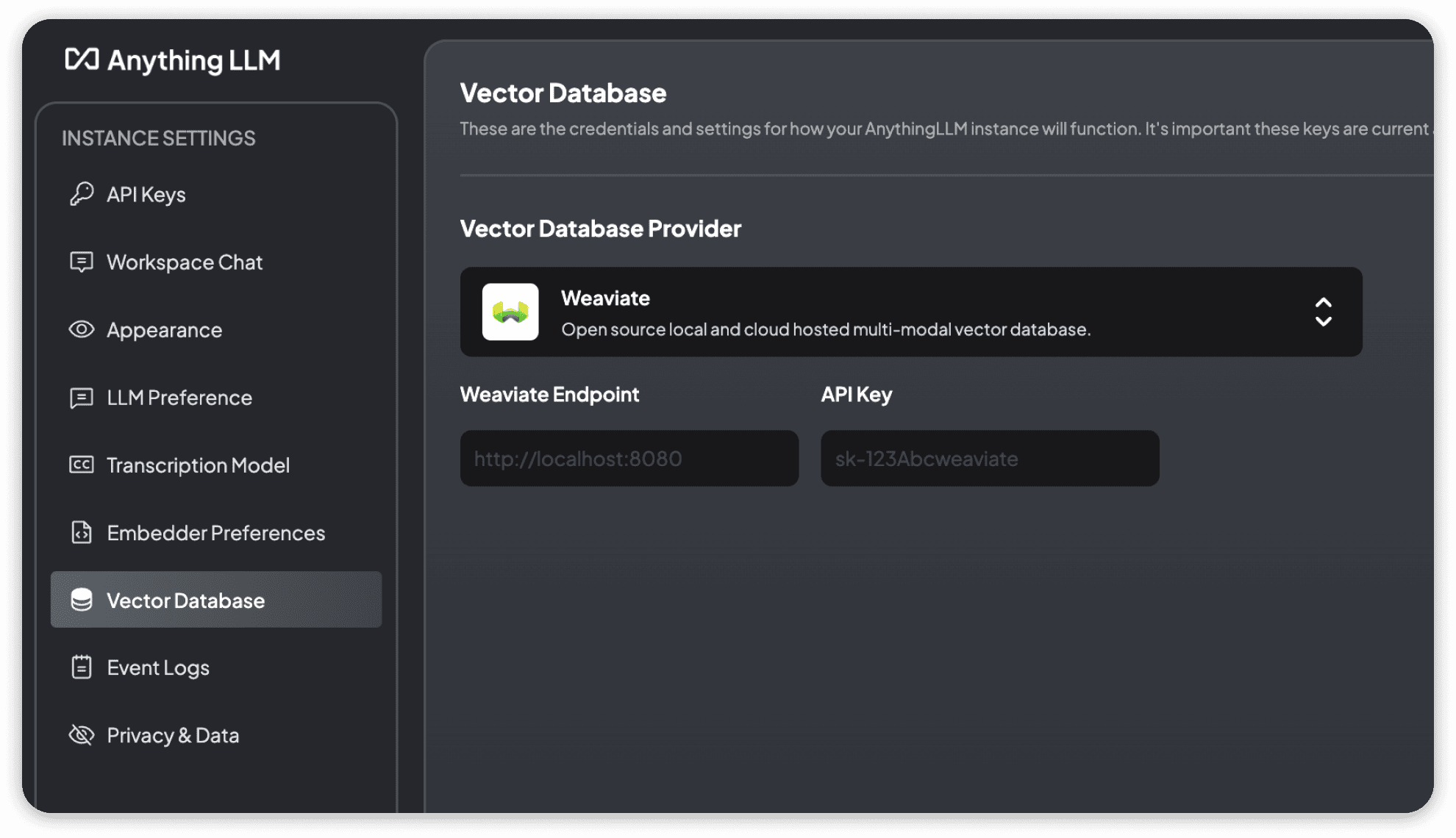The image size is (1456, 838).
Task: Click the Workspace Chat bubble icon
Action: [82, 262]
